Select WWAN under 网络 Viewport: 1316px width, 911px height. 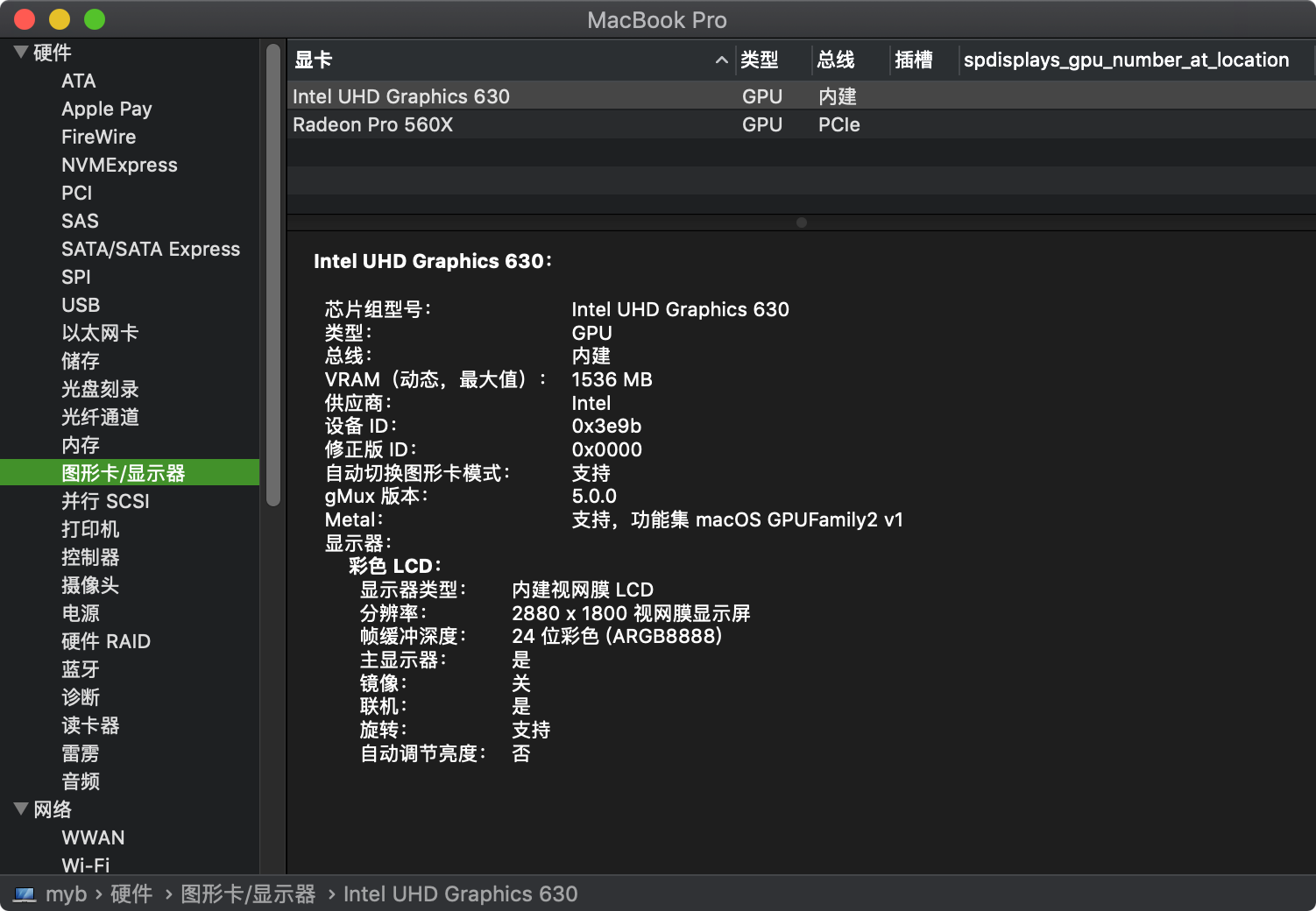click(93, 838)
